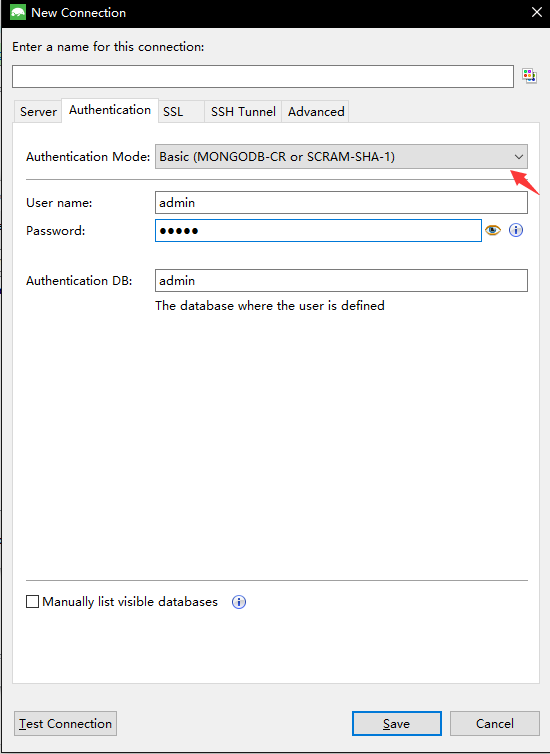Click 'Enter a name for this connection:' label
The image size is (550, 754).
coord(108,47)
